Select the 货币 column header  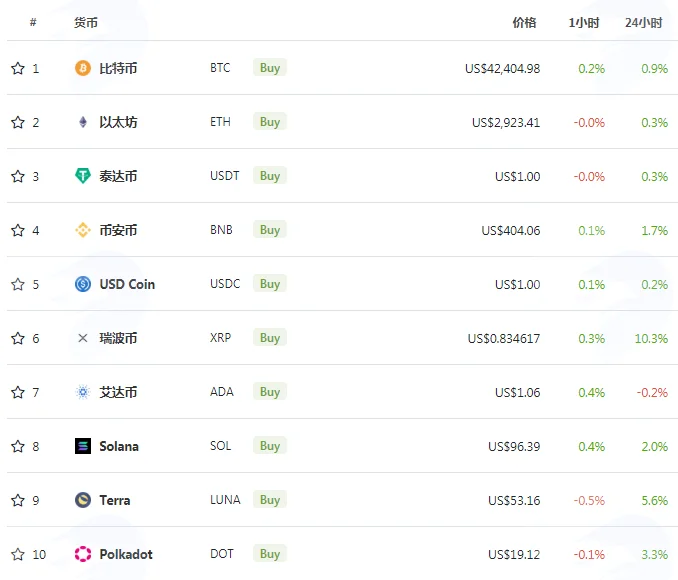pyautogui.click(x=86, y=22)
